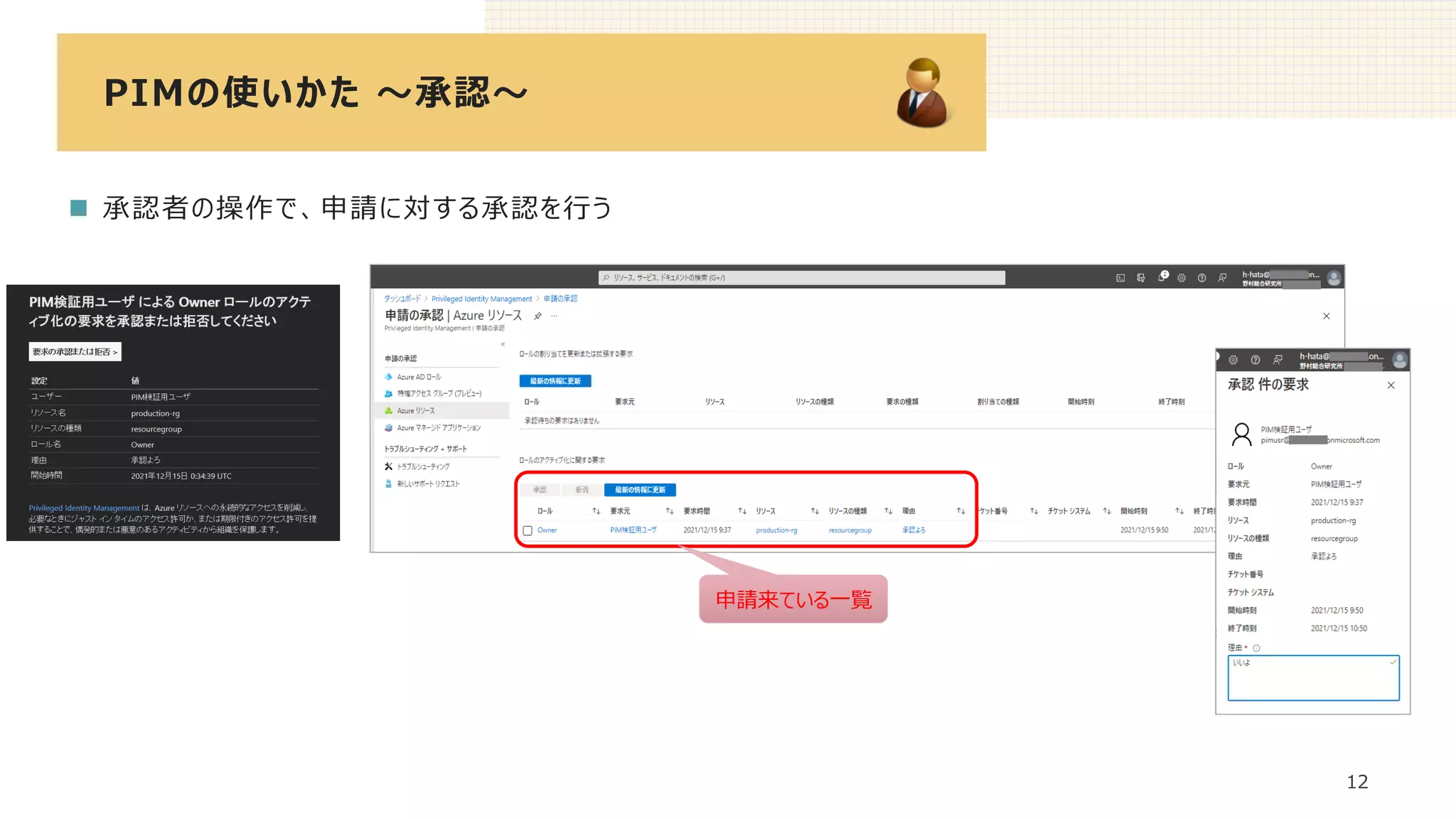Open Cloud Shell icon in portal header

tap(1120, 278)
